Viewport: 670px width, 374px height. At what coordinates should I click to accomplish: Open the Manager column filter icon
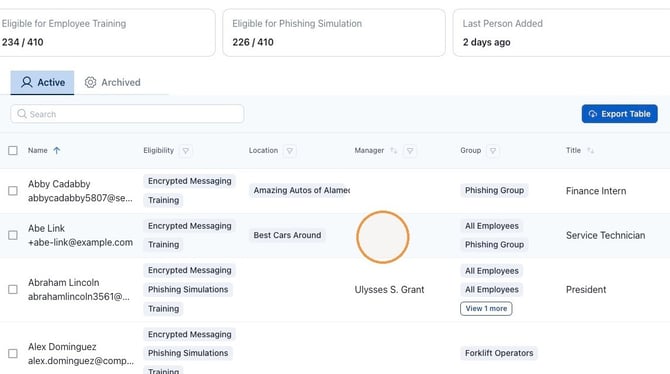coord(410,150)
